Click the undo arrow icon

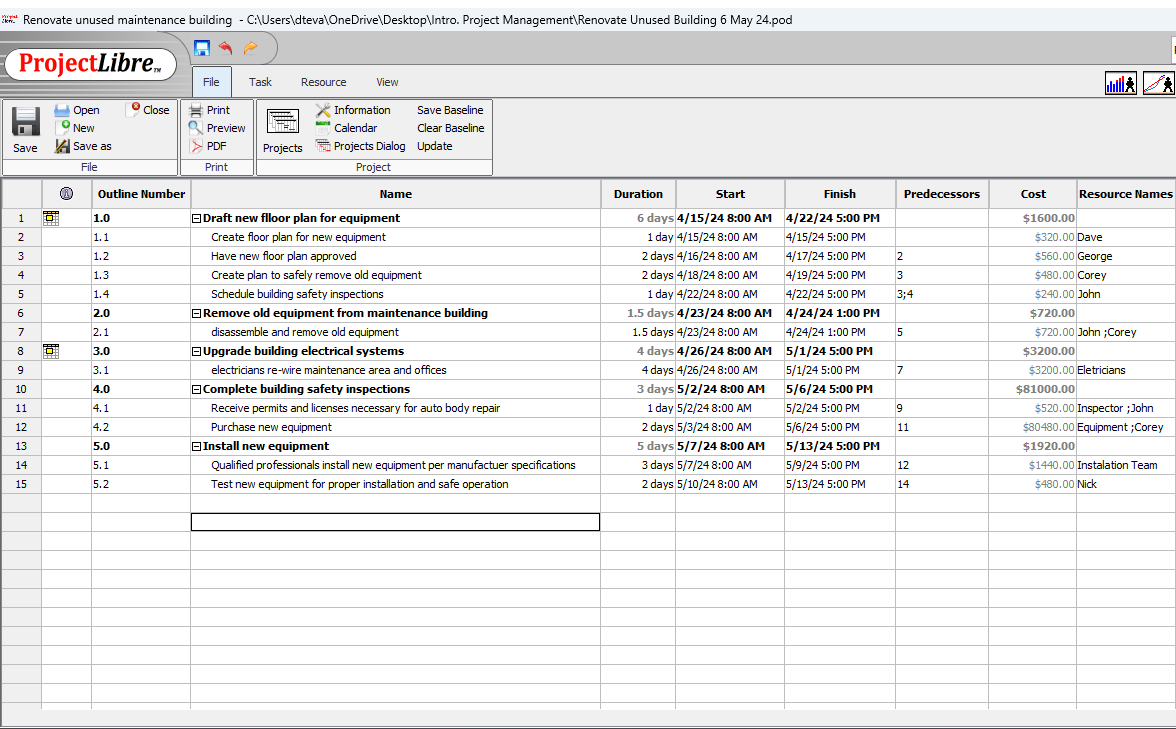[x=226, y=48]
